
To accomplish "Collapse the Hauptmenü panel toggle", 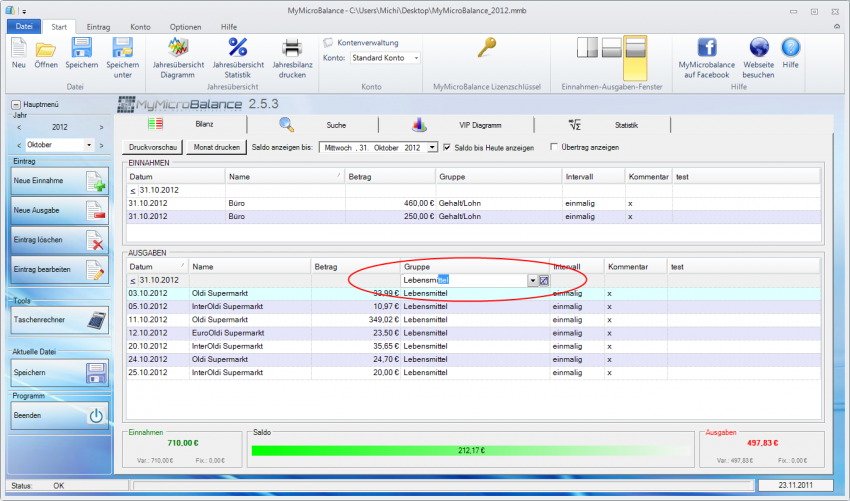I will click(16, 104).
